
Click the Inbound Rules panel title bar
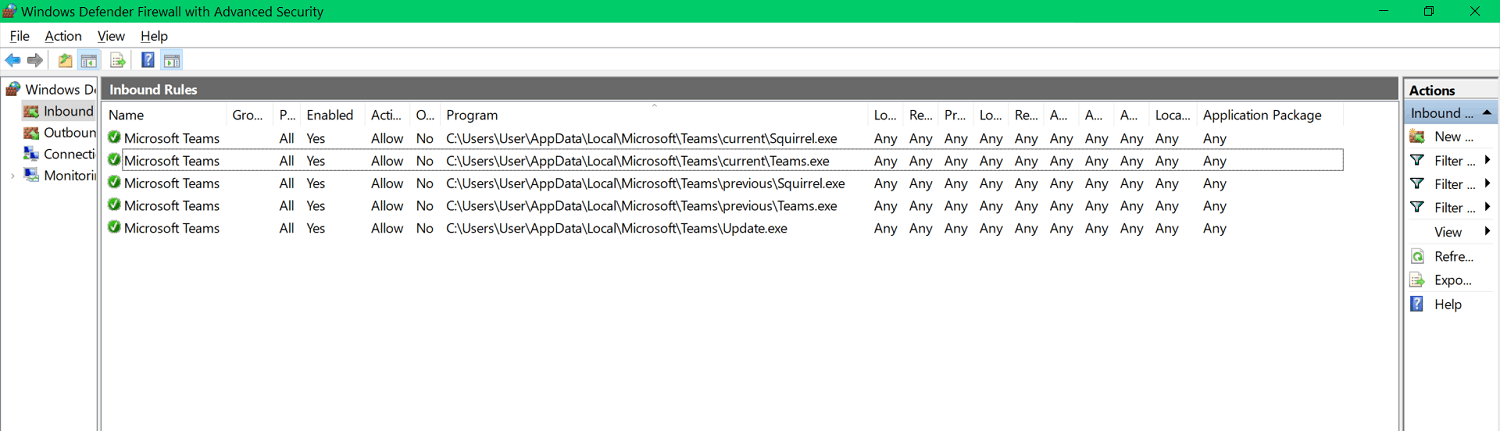click(749, 89)
